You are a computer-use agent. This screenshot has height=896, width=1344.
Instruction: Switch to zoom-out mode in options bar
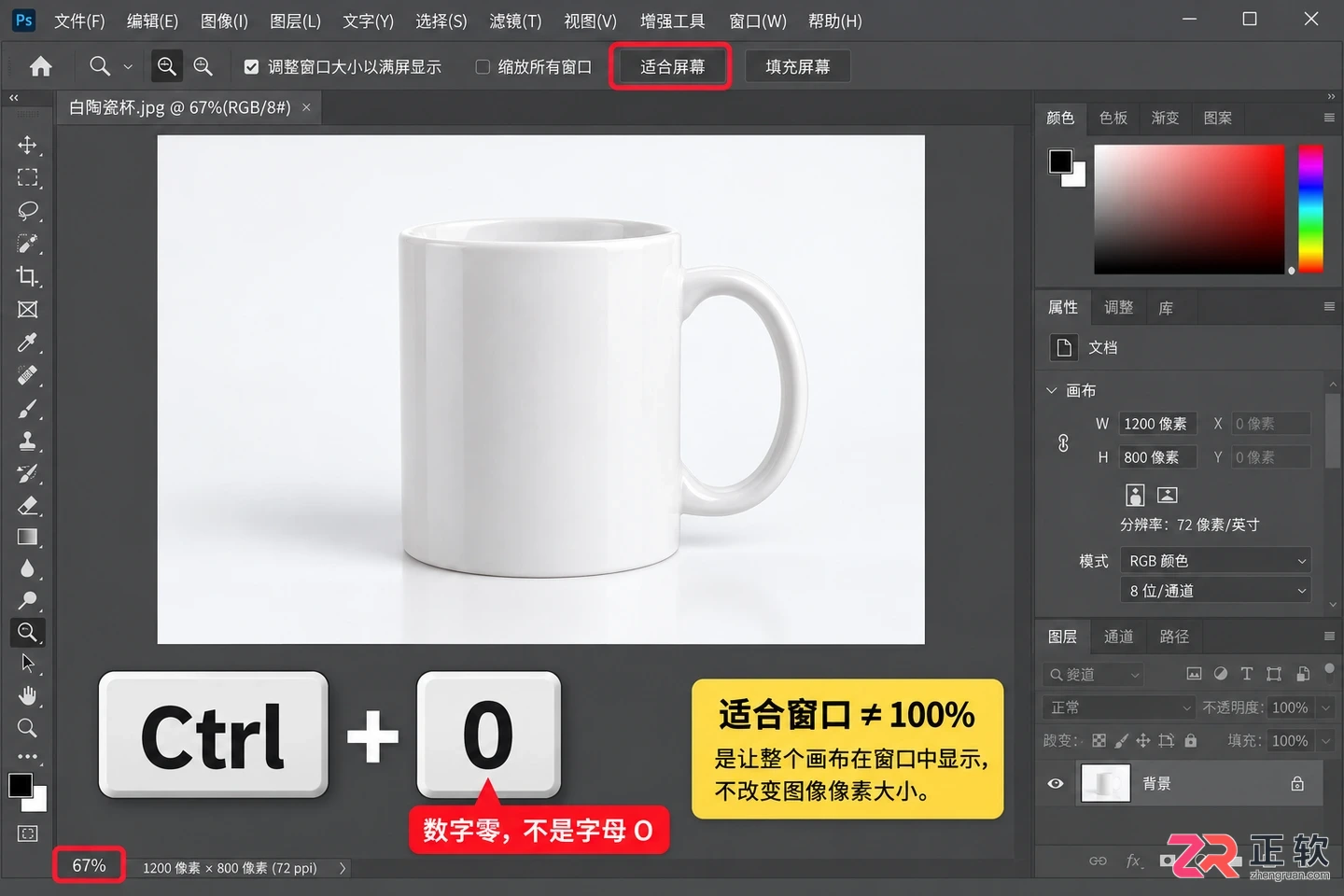[x=203, y=66]
